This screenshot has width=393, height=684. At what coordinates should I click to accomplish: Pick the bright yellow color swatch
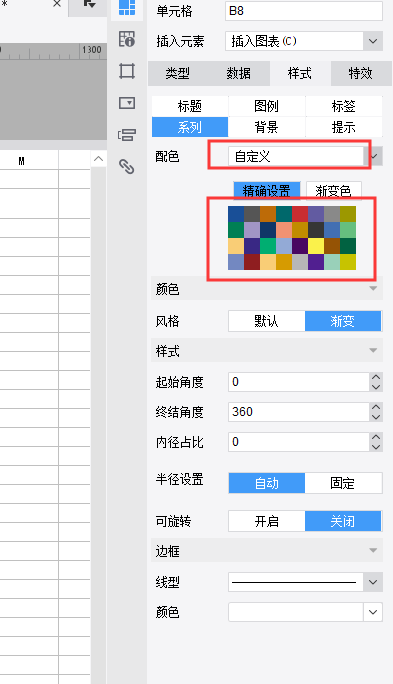(316, 246)
